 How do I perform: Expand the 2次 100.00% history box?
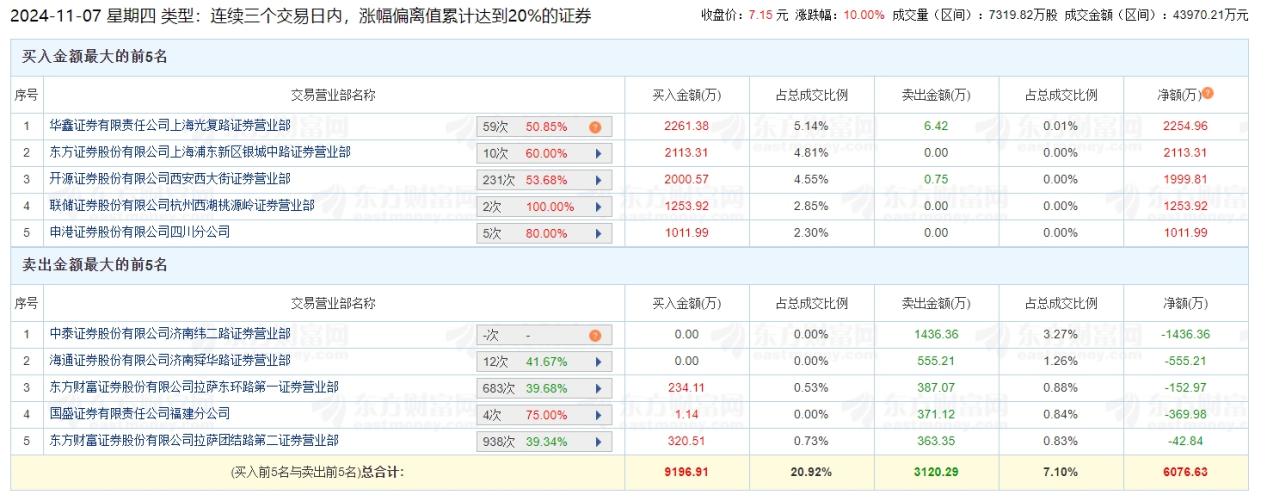click(544, 207)
